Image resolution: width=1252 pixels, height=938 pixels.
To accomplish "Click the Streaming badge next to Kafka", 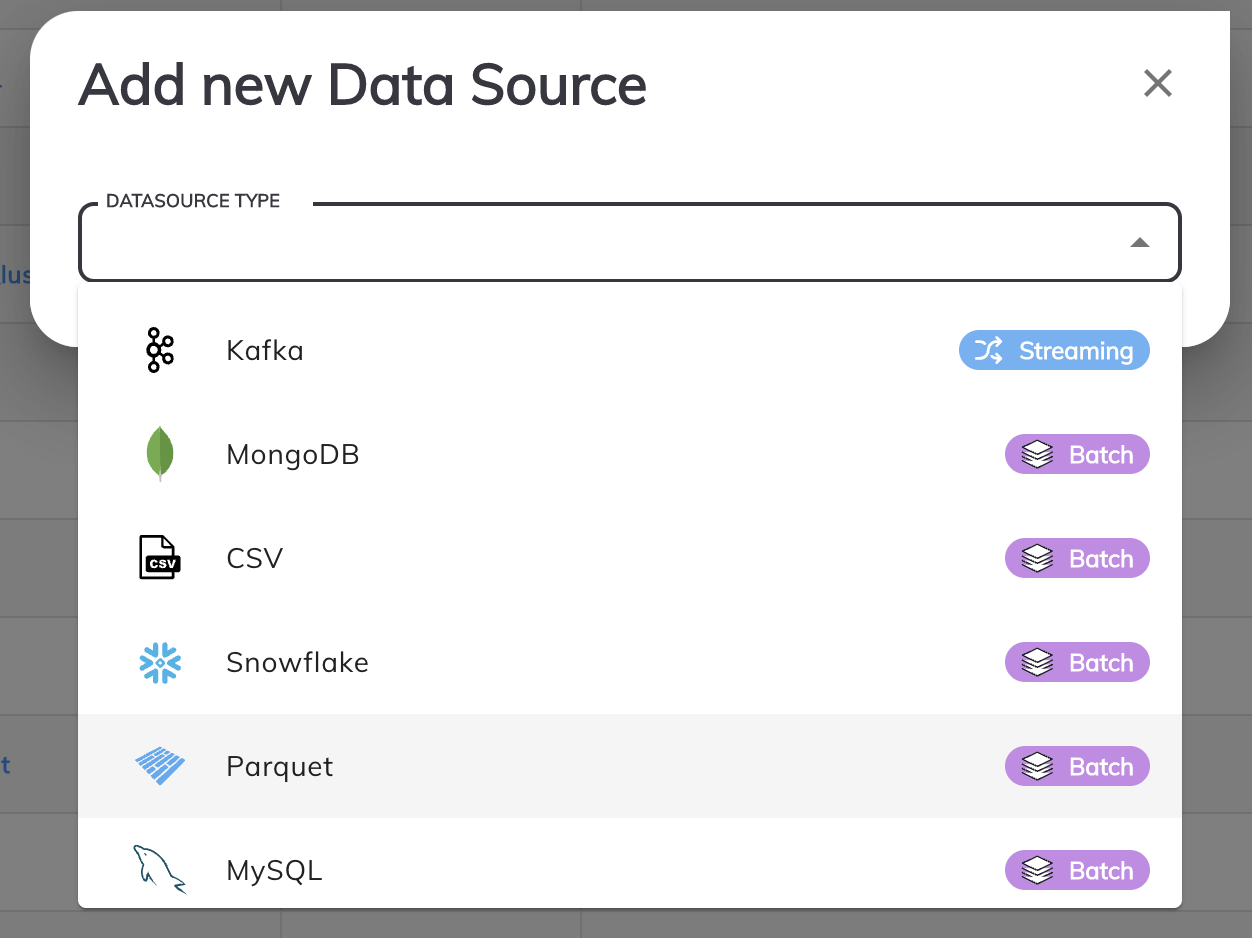I will click(x=1054, y=351).
